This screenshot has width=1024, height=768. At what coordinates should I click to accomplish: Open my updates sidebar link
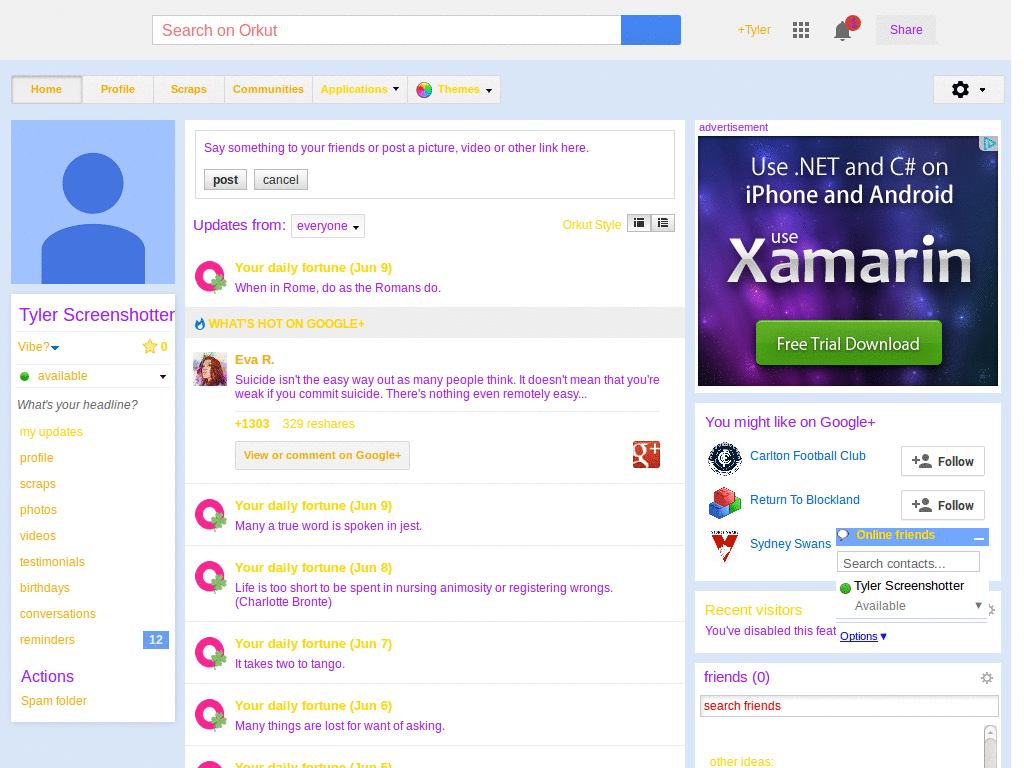51,432
